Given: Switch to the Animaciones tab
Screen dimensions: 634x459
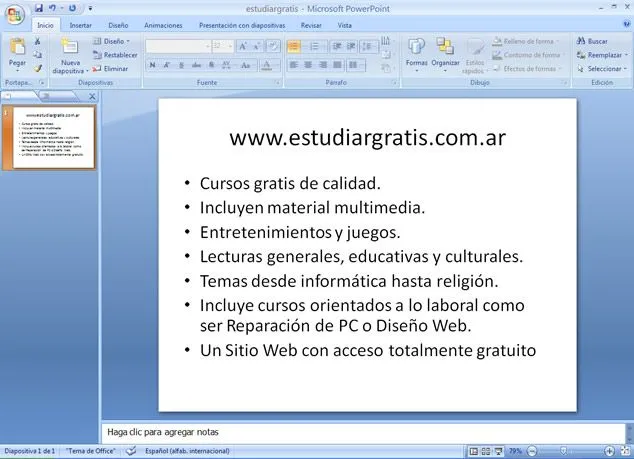Looking at the screenshot, I should (x=163, y=25).
